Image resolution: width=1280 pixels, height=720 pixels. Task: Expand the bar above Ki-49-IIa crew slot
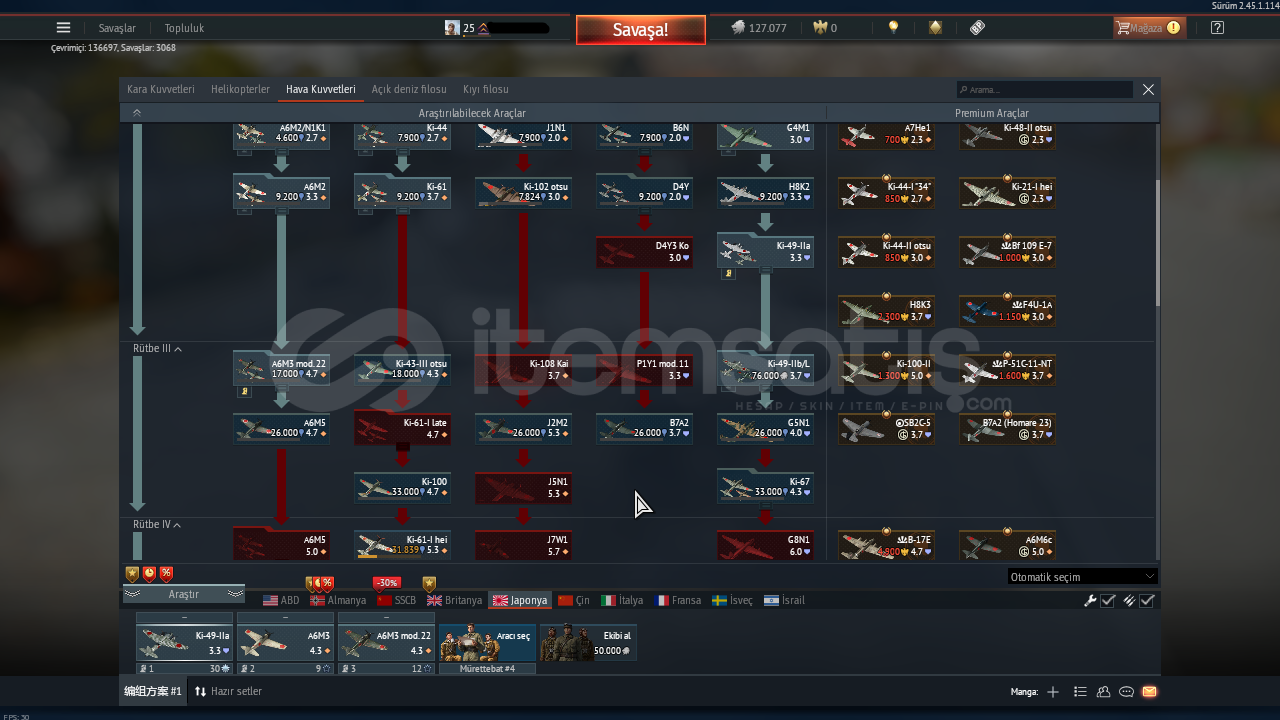[x=184, y=618]
